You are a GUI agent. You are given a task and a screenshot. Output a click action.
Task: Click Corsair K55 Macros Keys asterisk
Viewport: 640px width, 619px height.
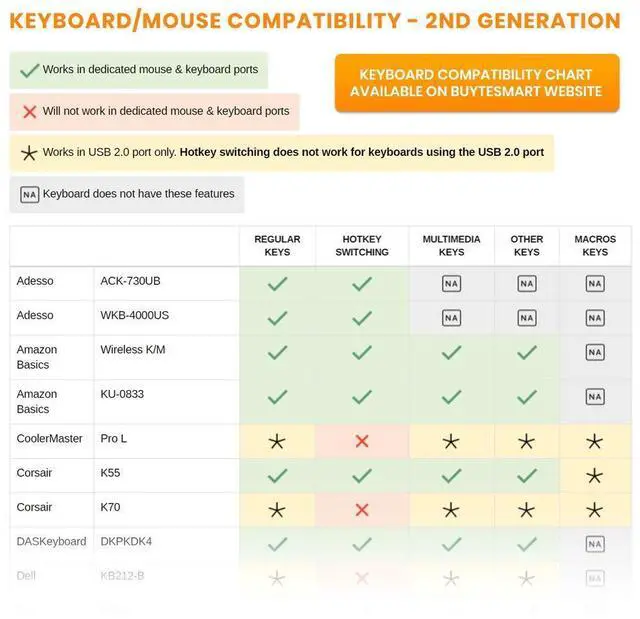pyautogui.click(x=595, y=475)
